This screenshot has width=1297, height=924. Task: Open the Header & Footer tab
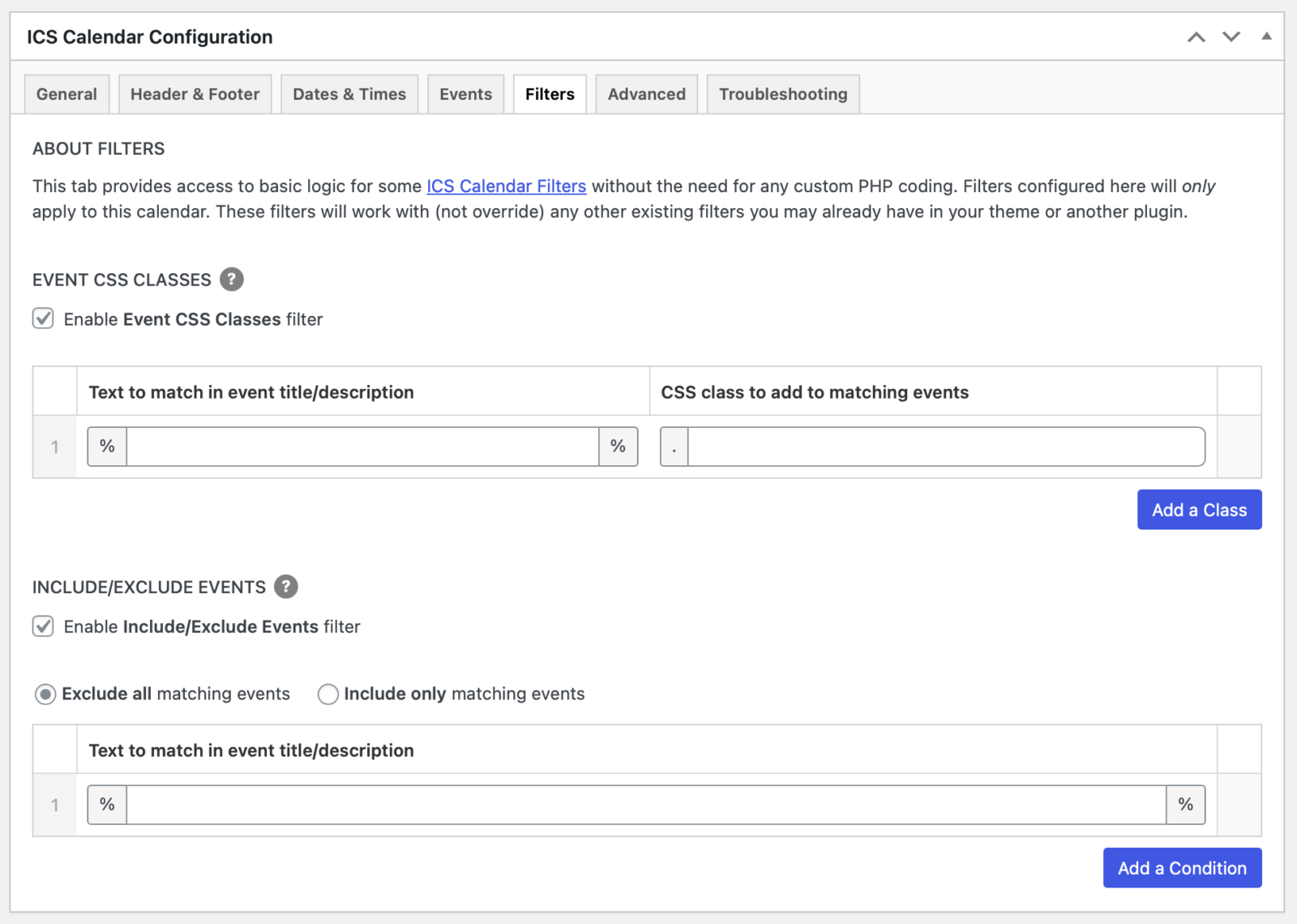195,94
